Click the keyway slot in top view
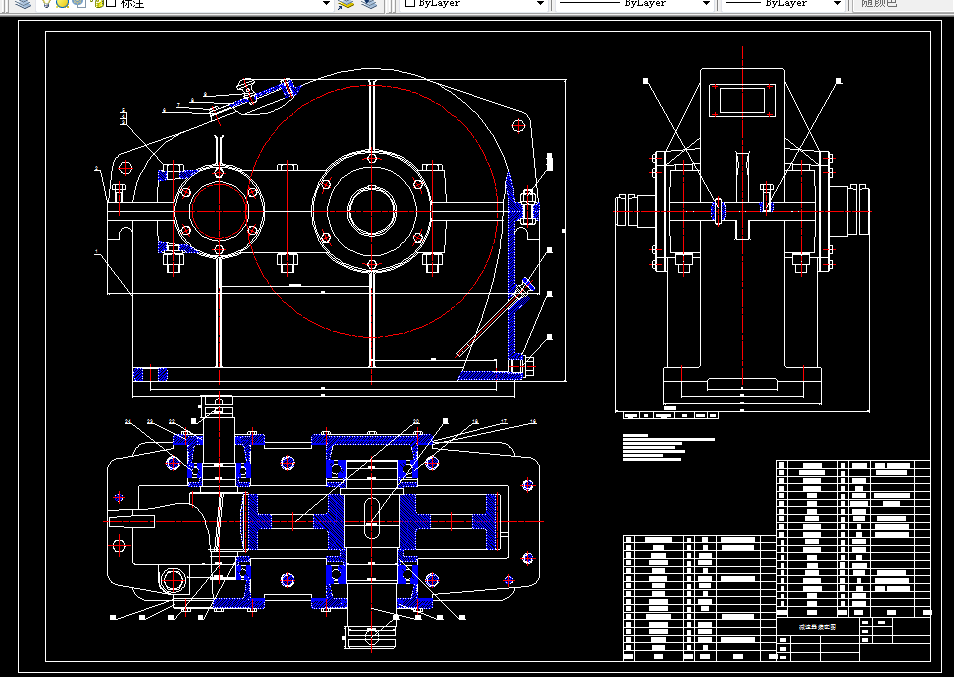 [x=372, y=518]
